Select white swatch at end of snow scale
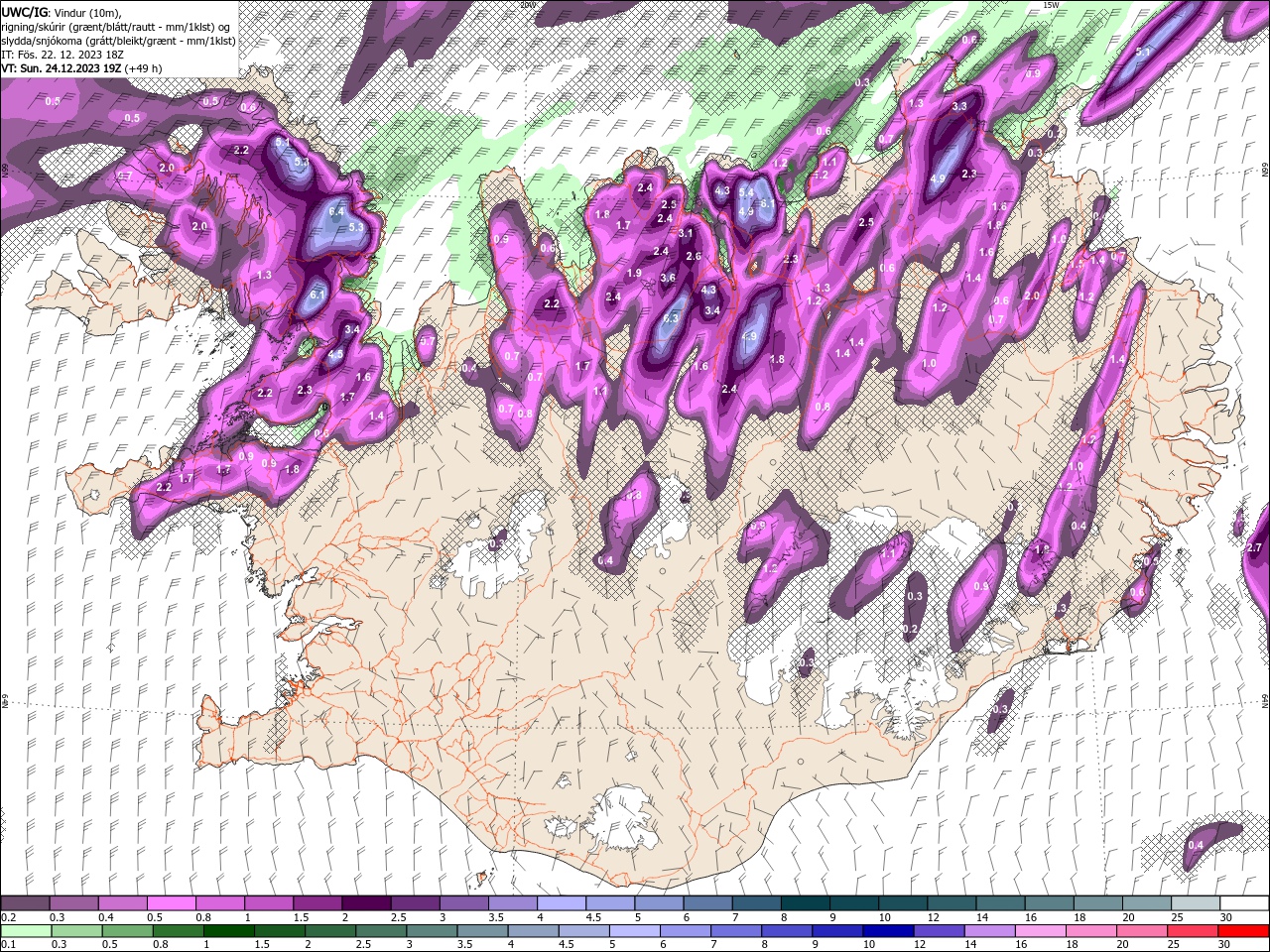This screenshot has height=952, width=1270. pos(1243,902)
